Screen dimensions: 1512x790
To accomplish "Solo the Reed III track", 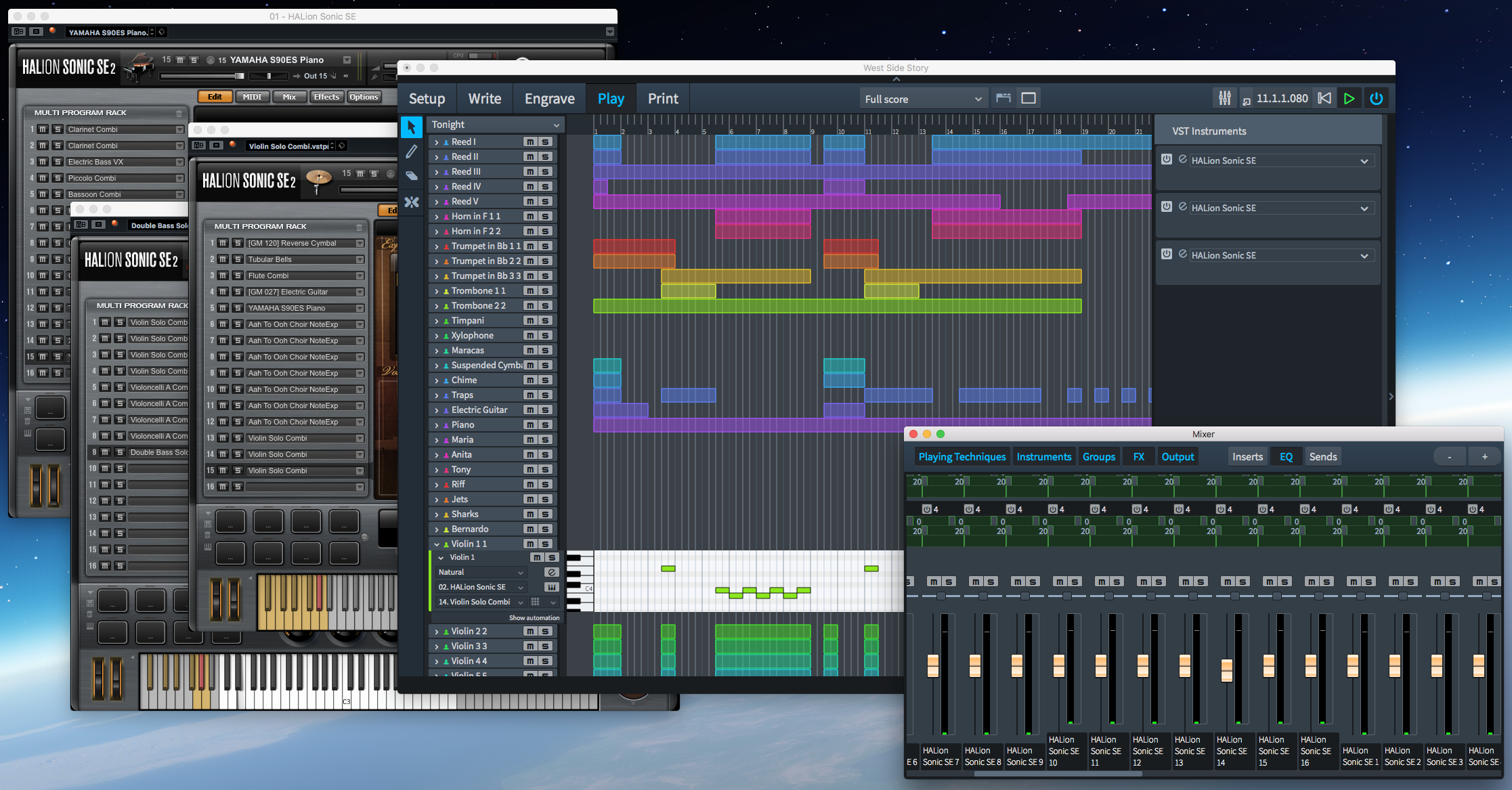I will click(546, 171).
